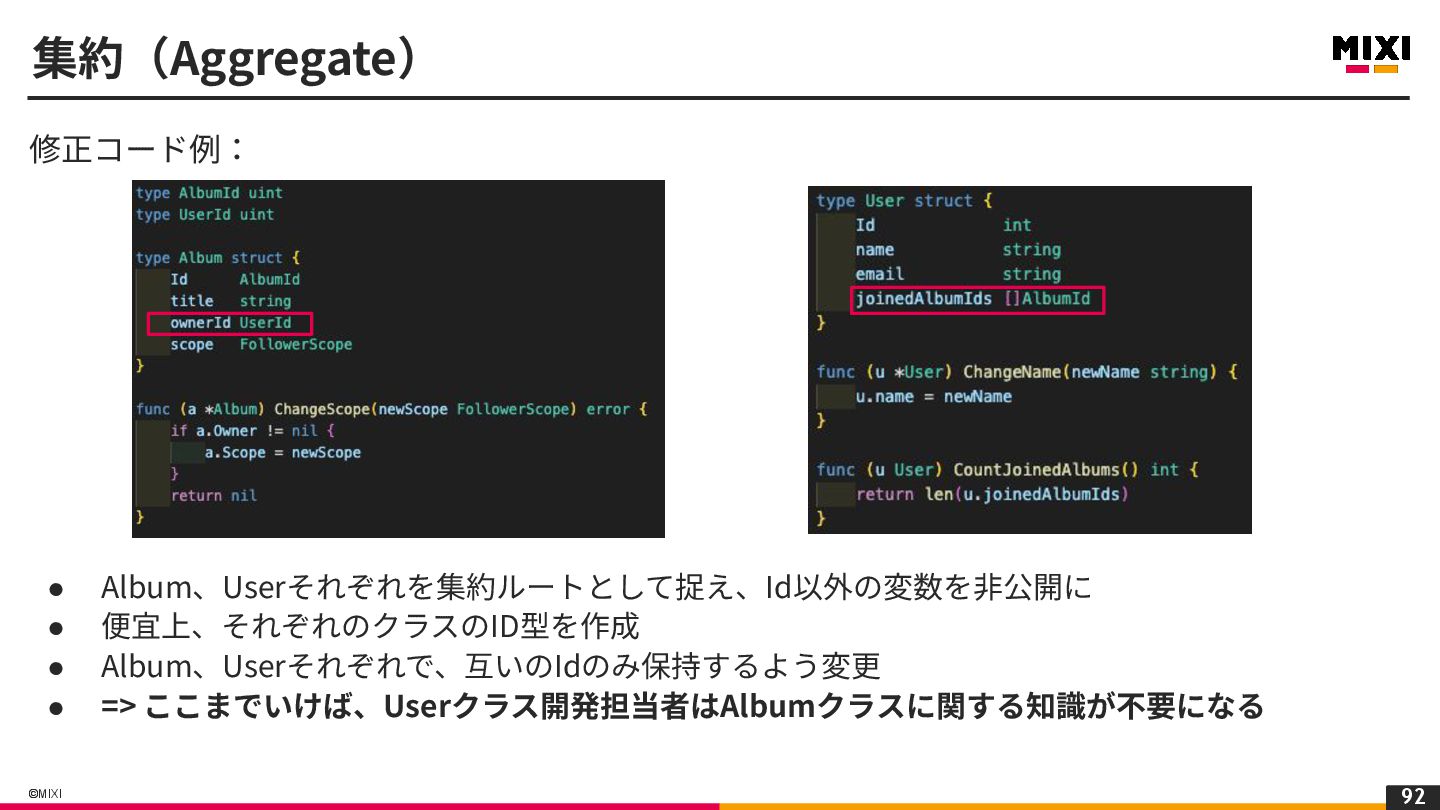This screenshot has width=1440, height=810.
Task: Click the line 'type AlbumId uint'
Action: pyautogui.click(x=209, y=193)
